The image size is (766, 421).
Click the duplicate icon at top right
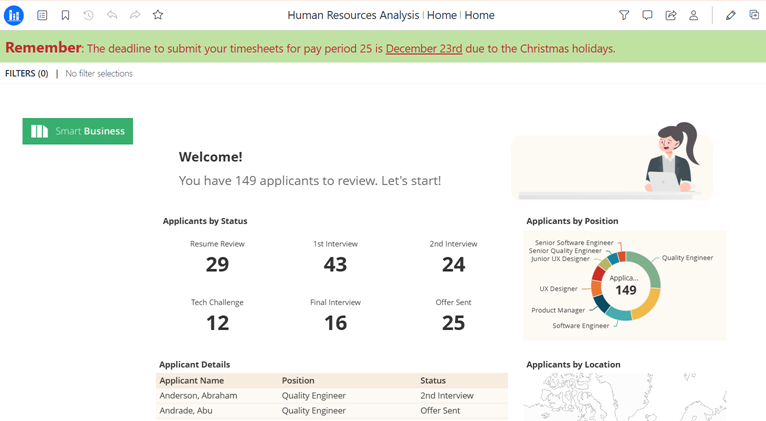coord(754,15)
